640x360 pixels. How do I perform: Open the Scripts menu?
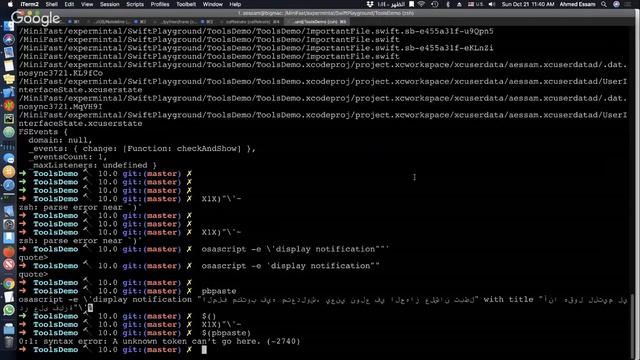click(x=135, y=4)
